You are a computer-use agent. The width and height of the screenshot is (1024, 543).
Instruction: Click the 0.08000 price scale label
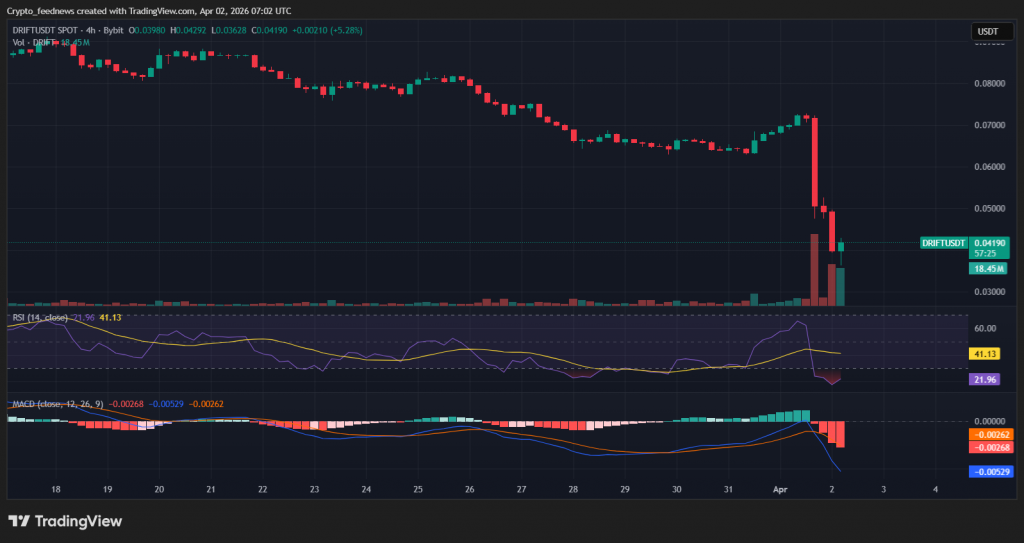[988, 84]
